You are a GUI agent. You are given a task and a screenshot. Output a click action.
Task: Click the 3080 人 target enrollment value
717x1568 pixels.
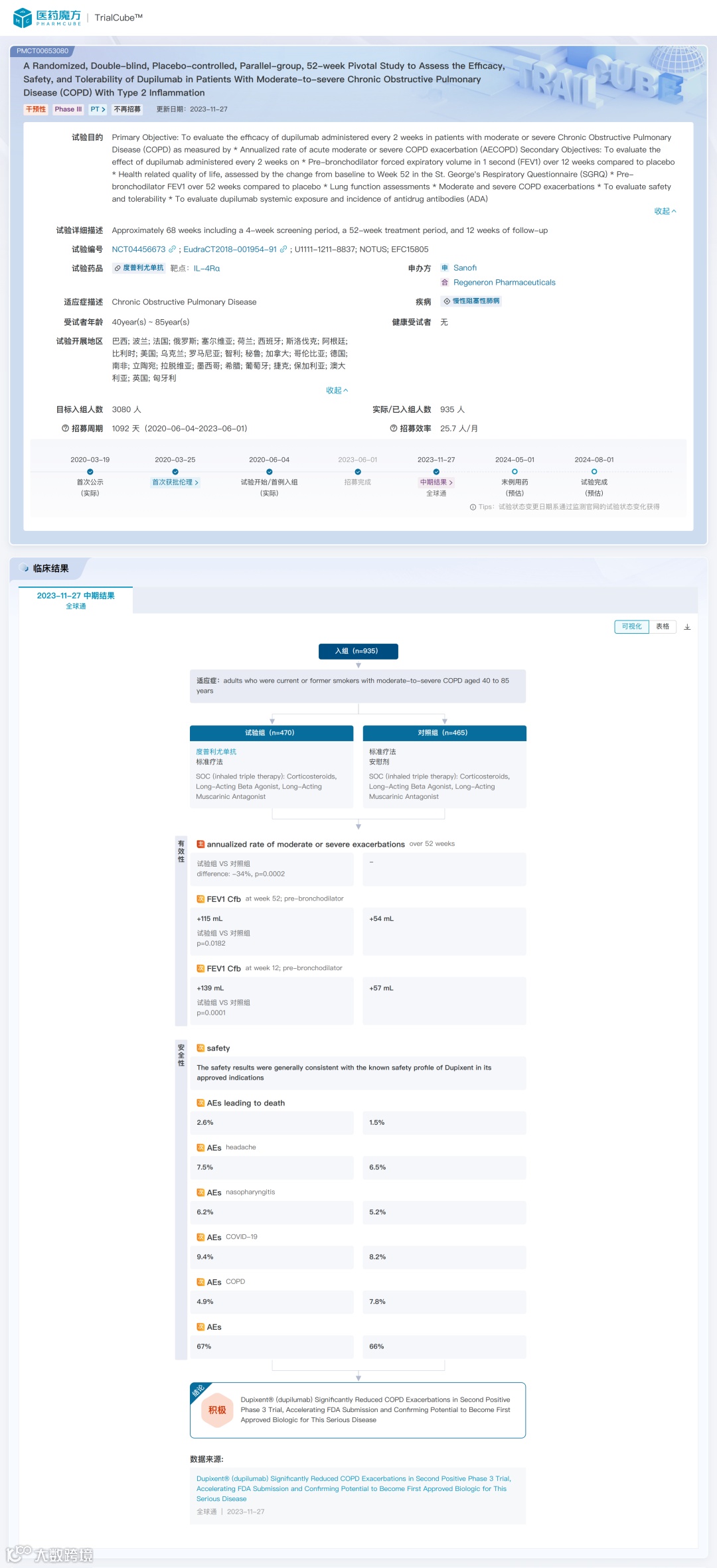click(127, 410)
